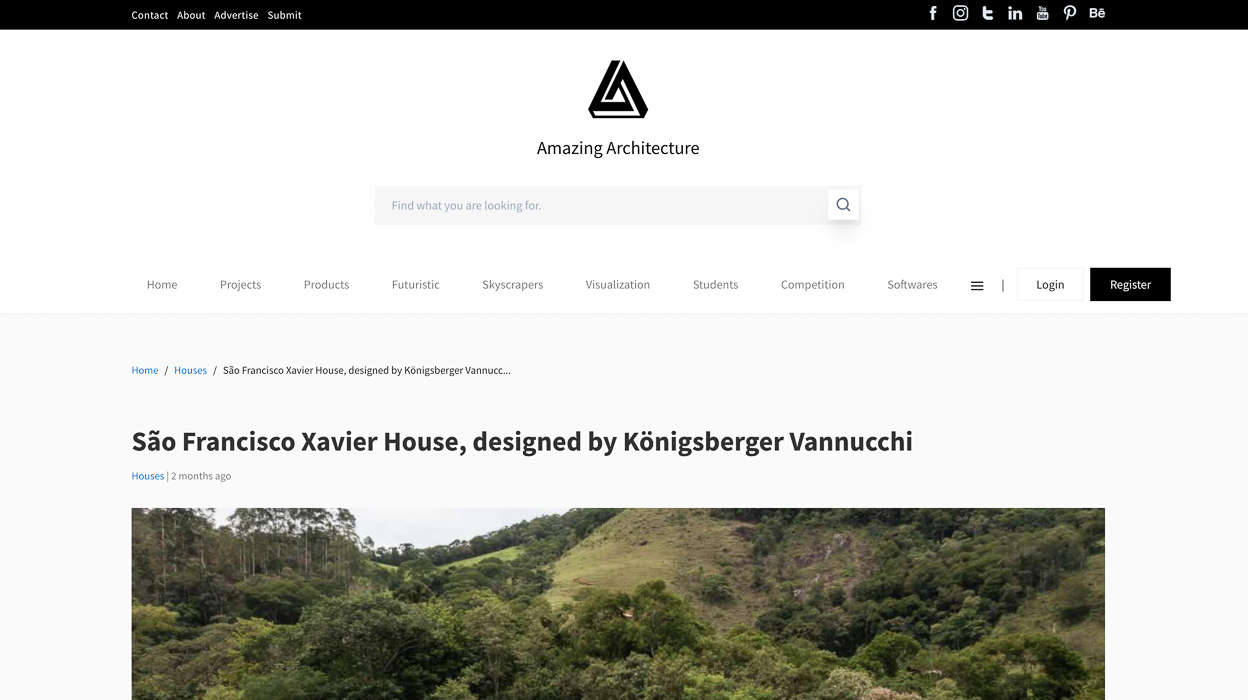The width and height of the screenshot is (1248, 700).
Task: Click the magnifier search icon button
Action: pyautogui.click(x=843, y=205)
